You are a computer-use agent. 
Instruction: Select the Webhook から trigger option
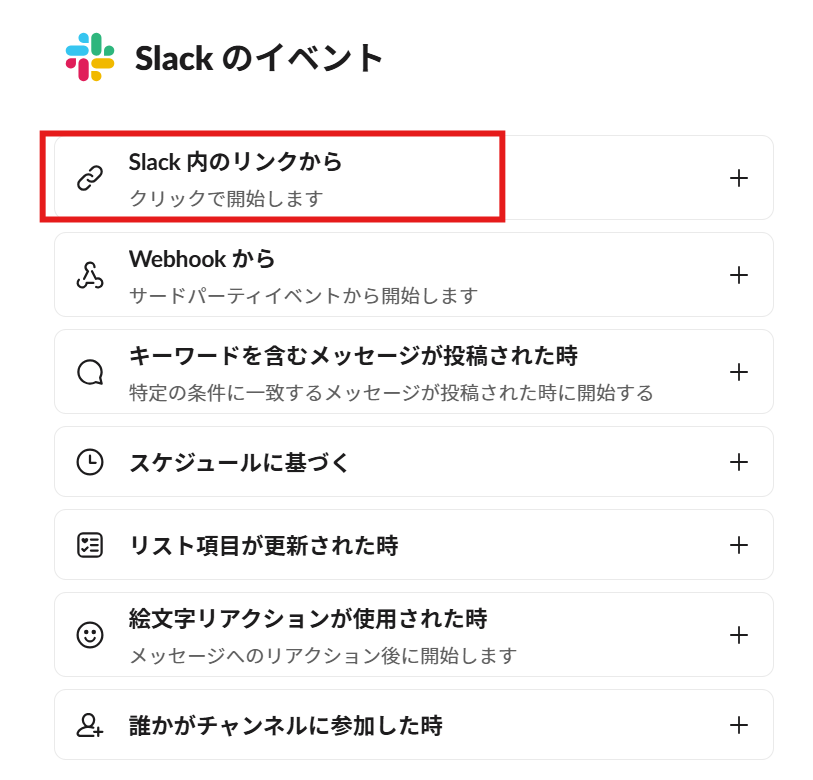[203, 259]
